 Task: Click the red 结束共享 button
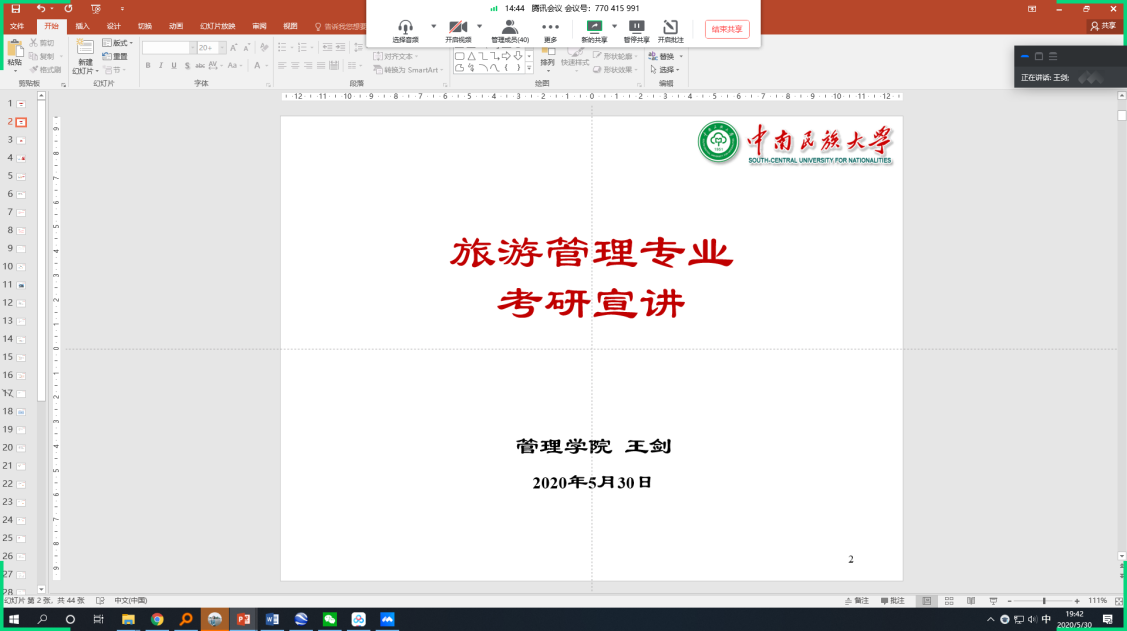(x=726, y=29)
